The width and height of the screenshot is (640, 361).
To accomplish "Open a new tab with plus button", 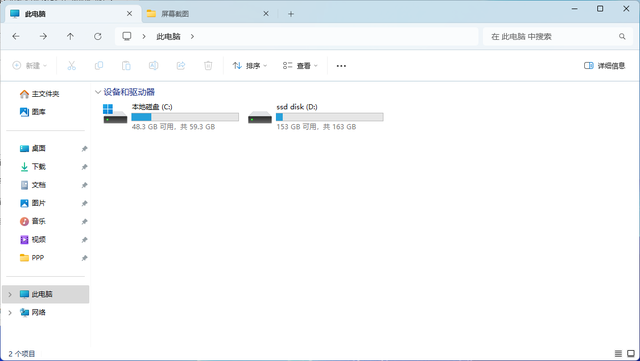I will [x=291, y=14].
